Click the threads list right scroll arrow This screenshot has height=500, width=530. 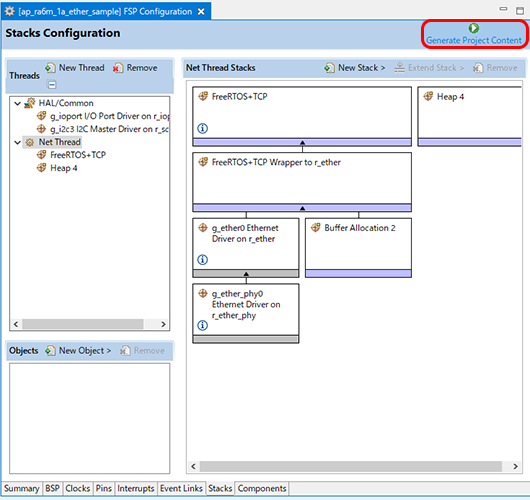click(163, 324)
